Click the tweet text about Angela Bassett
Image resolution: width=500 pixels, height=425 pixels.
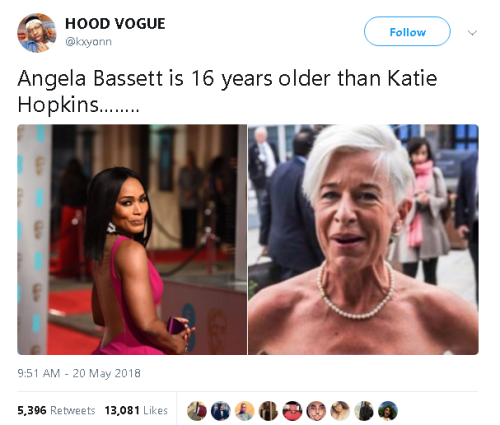(x=227, y=91)
